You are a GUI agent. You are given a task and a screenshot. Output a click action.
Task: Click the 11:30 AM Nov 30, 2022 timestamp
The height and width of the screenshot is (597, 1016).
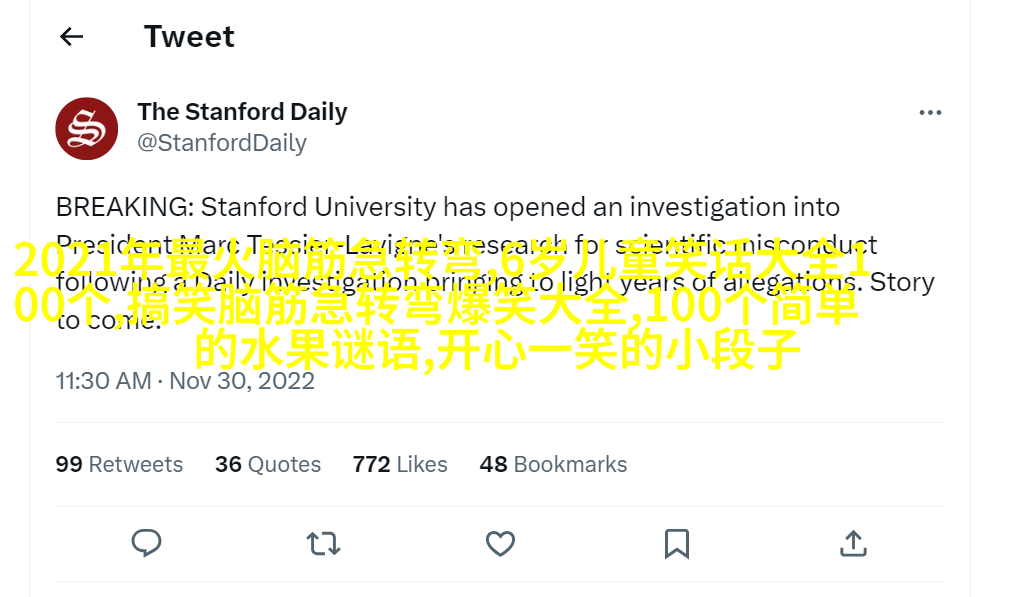(x=185, y=381)
